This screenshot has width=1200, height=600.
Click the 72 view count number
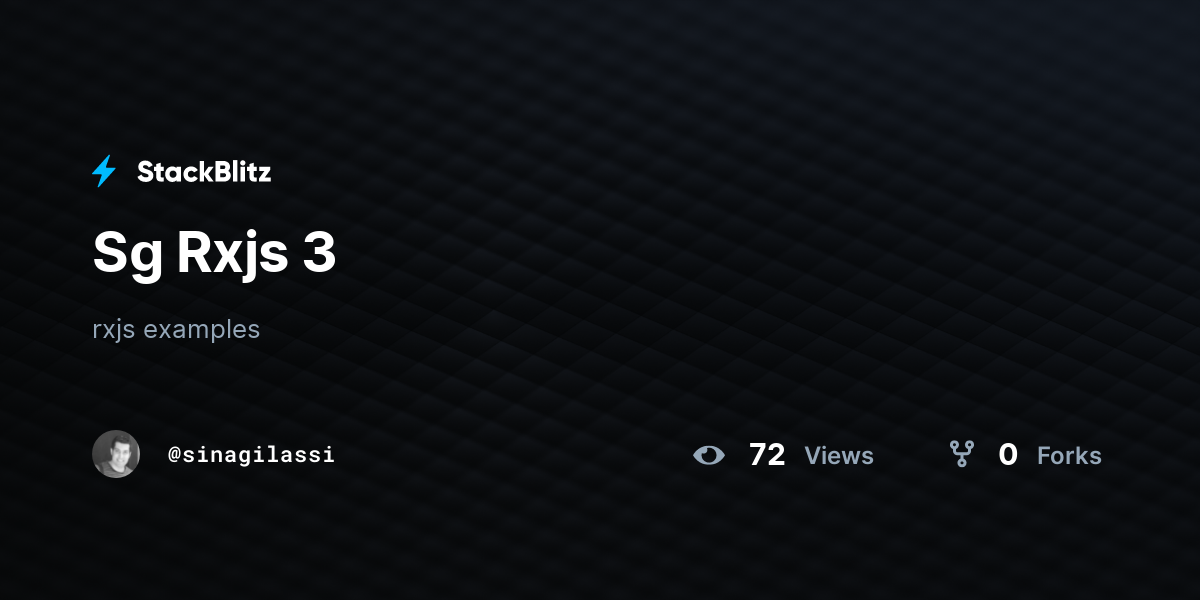tap(767, 455)
